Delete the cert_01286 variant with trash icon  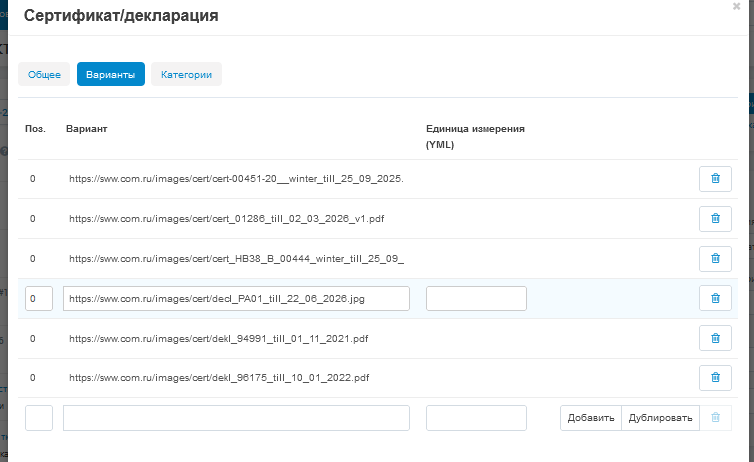[715, 219]
